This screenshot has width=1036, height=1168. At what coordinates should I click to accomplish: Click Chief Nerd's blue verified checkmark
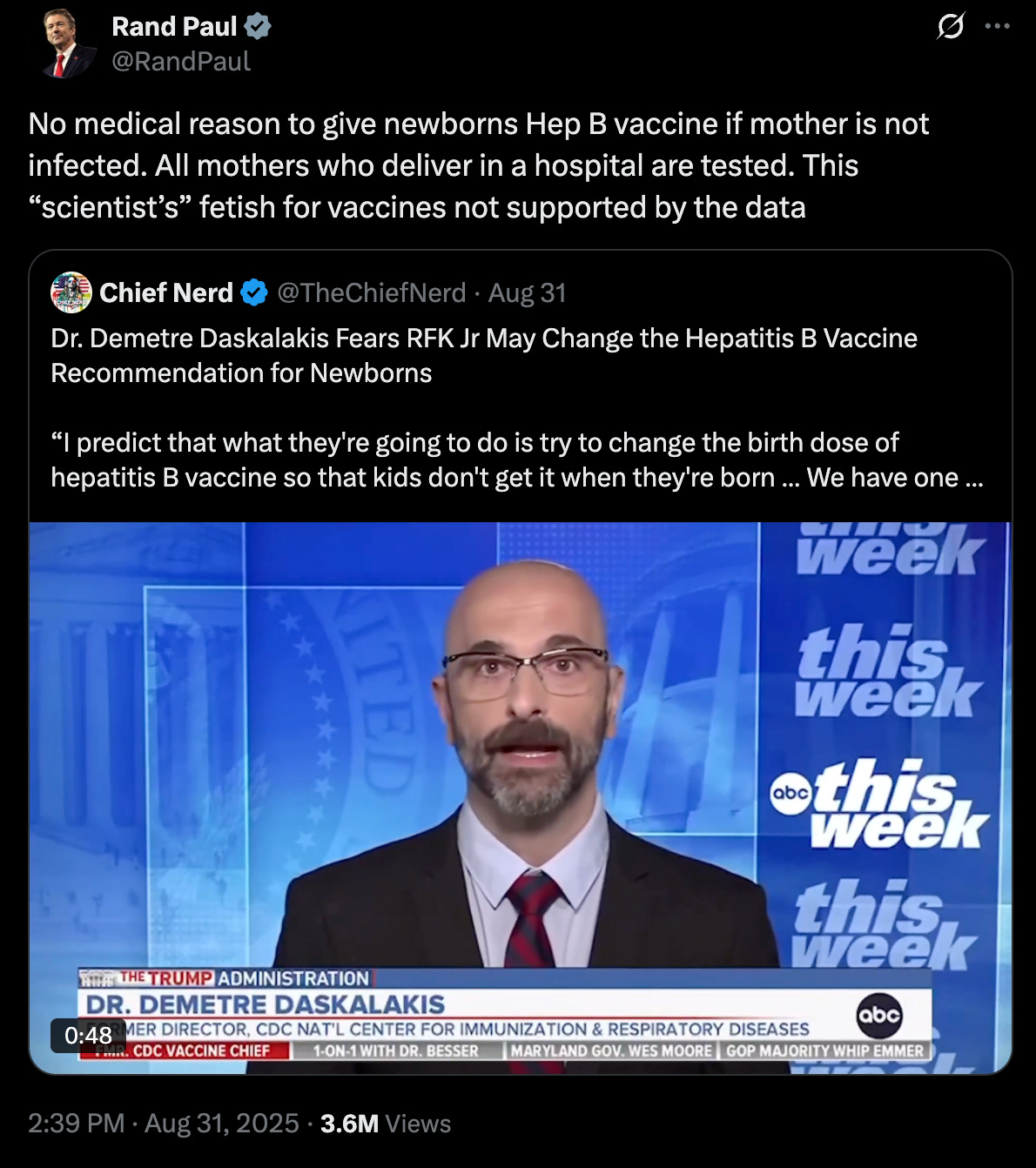253,292
